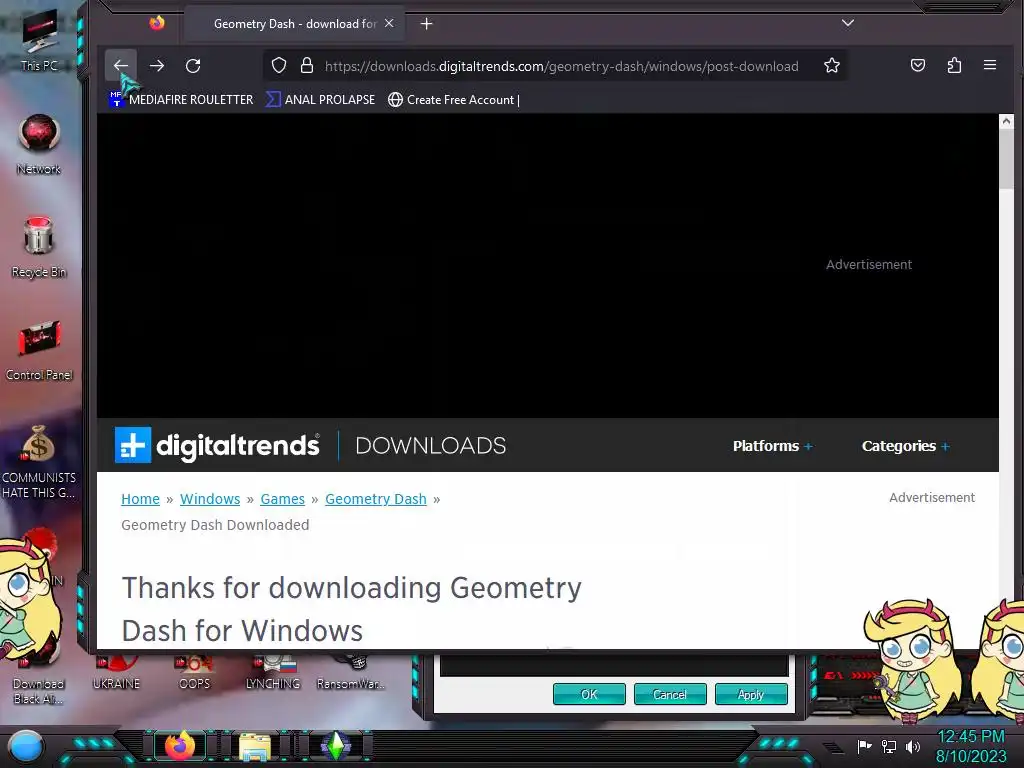
Task: Open the MEDIAFIRE ROULETTER bookmark
Action: coord(182,99)
